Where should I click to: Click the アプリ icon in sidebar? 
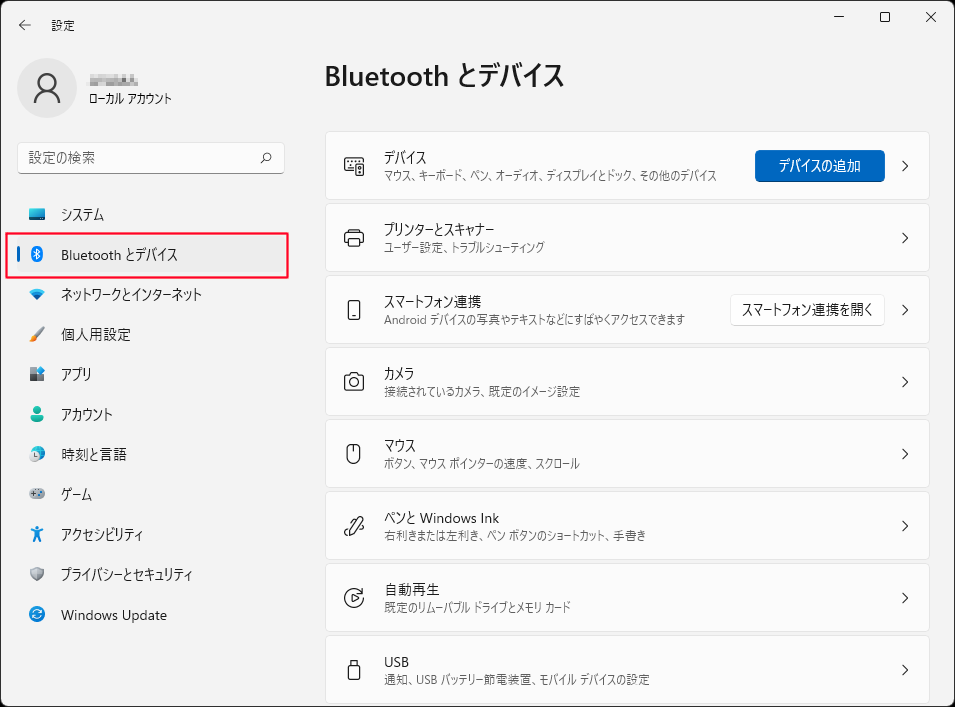tap(37, 374)
